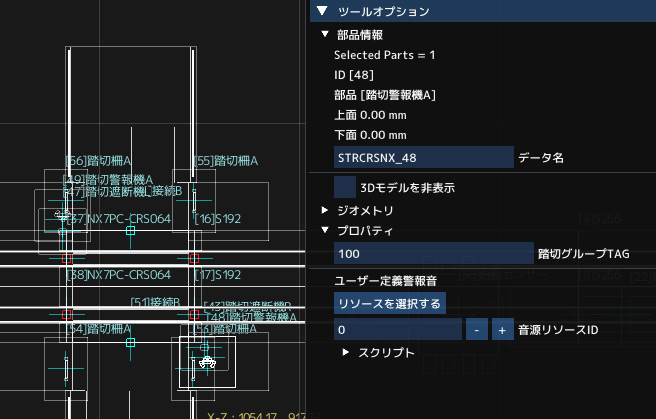Click red joint node directly above [54]踏切柵A label

(x=68, y=314)
